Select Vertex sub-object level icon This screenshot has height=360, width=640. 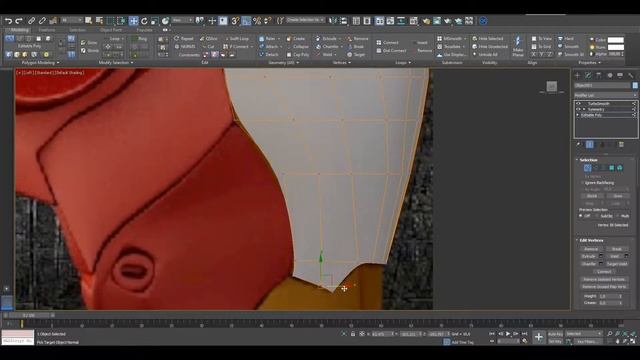pos(587,168)
